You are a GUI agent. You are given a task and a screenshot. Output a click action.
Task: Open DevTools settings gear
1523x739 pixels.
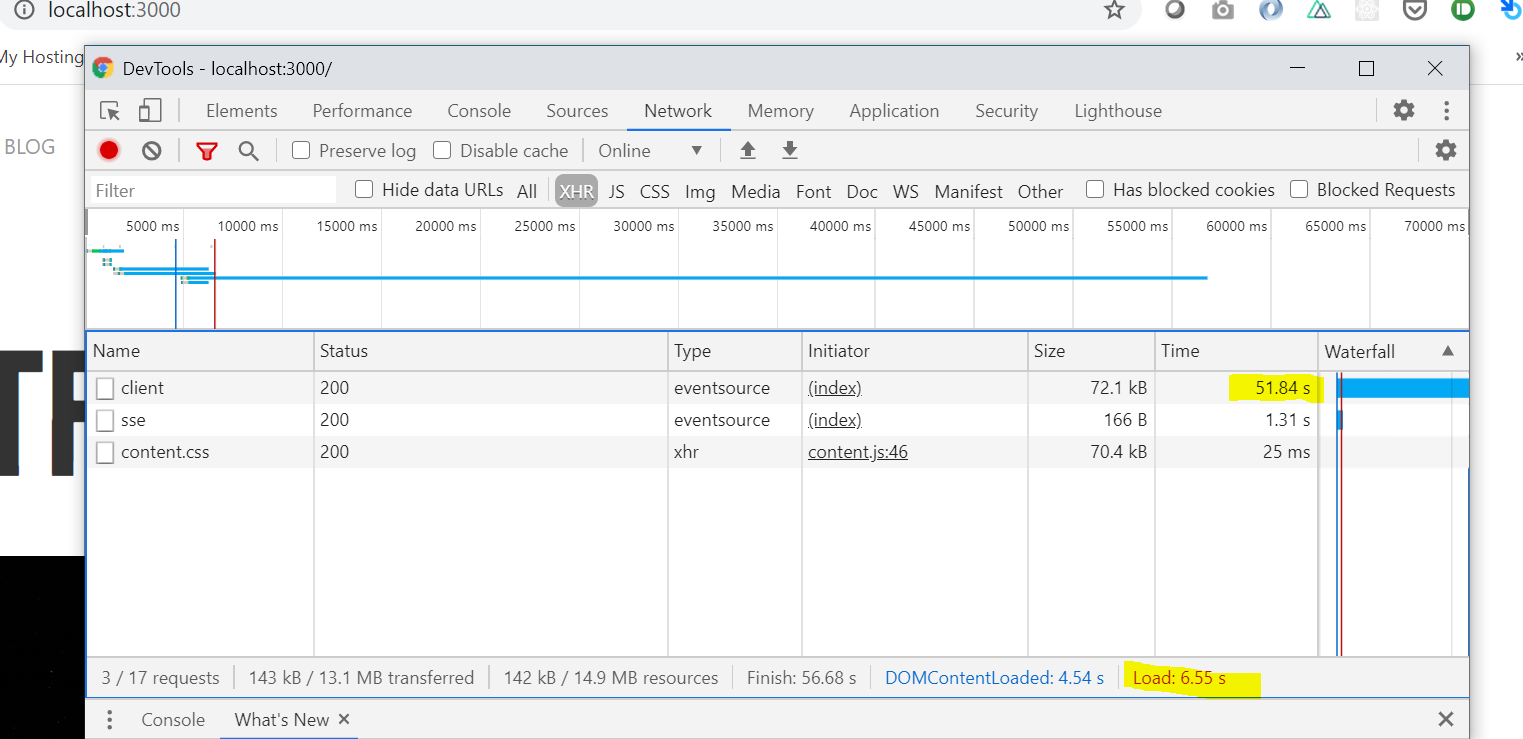[x=1403, y=110]
